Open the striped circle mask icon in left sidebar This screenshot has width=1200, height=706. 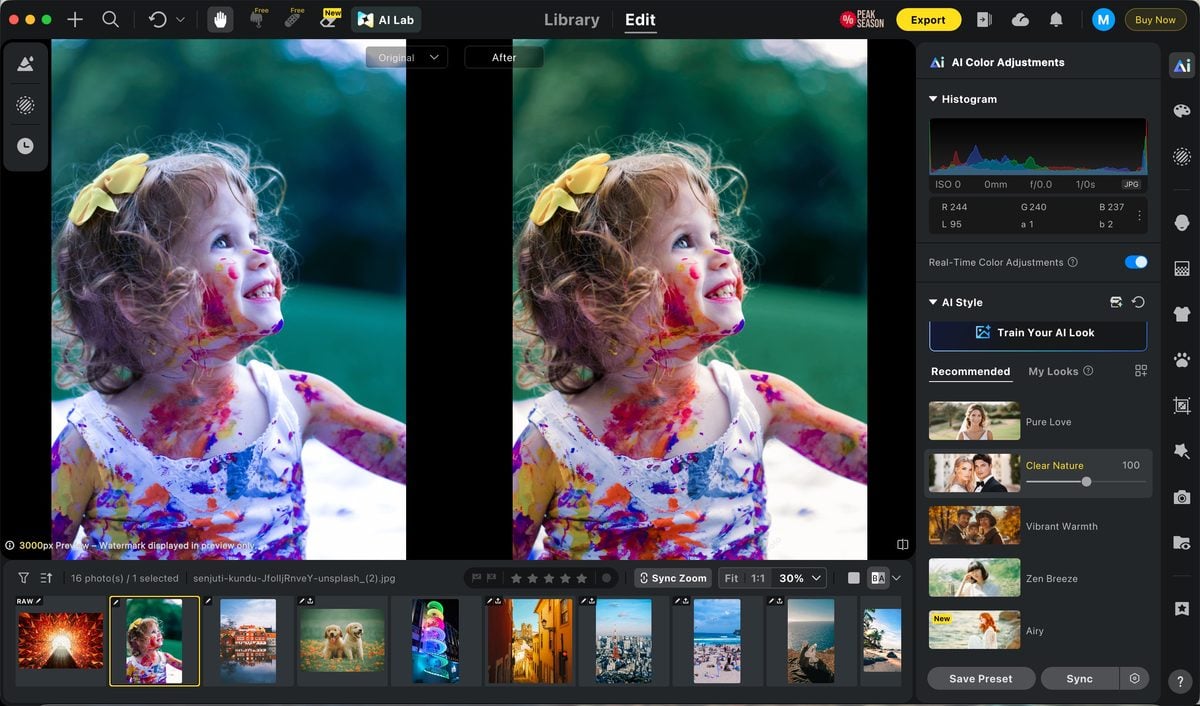(x=25, y=105)
